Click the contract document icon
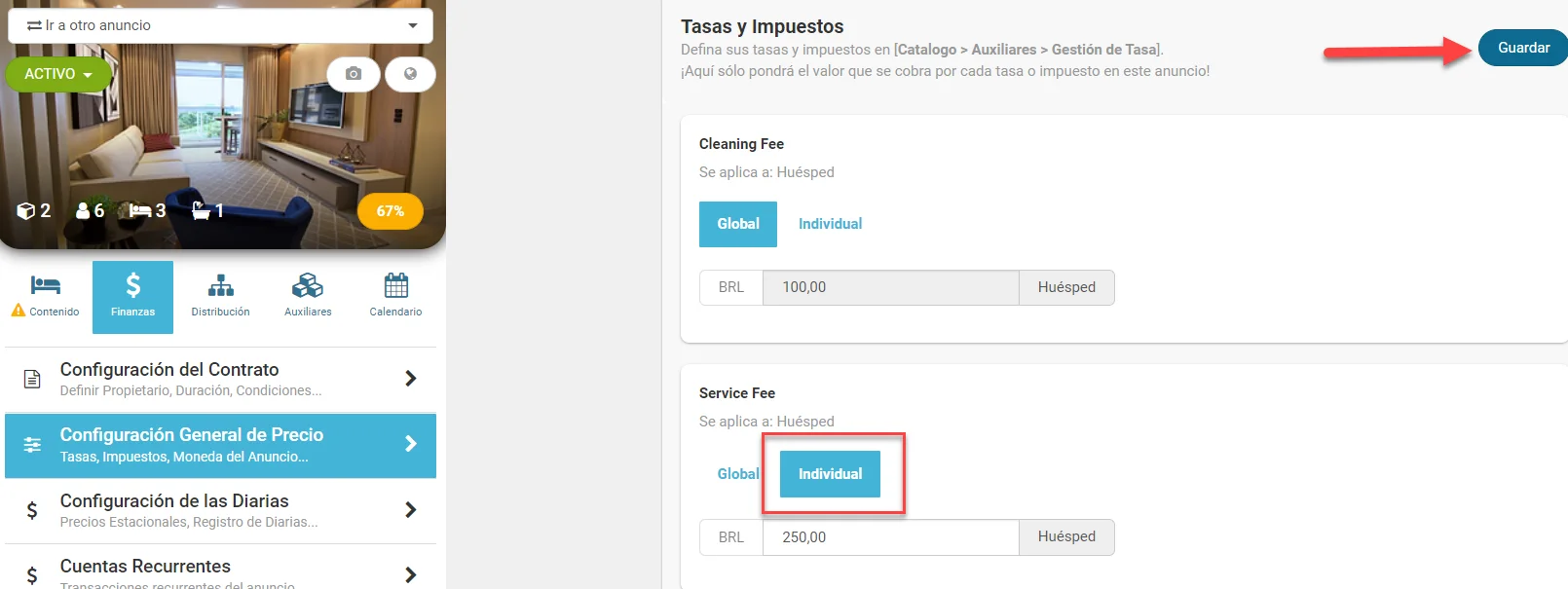This screenshot has width=1568, height=589. point(32,379)
